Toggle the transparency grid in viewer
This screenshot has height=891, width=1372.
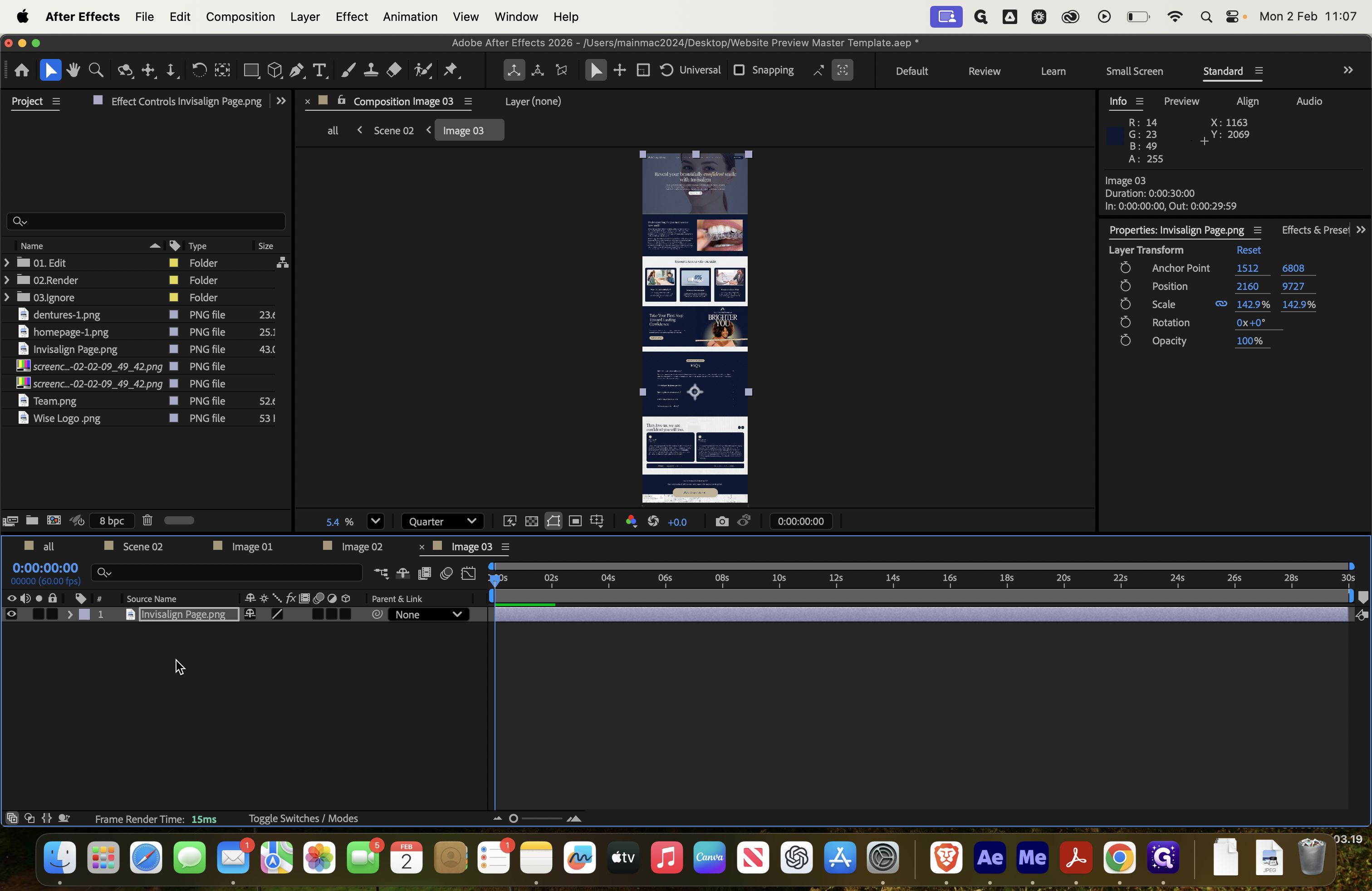pyautogui.click(x=531, y=521)
